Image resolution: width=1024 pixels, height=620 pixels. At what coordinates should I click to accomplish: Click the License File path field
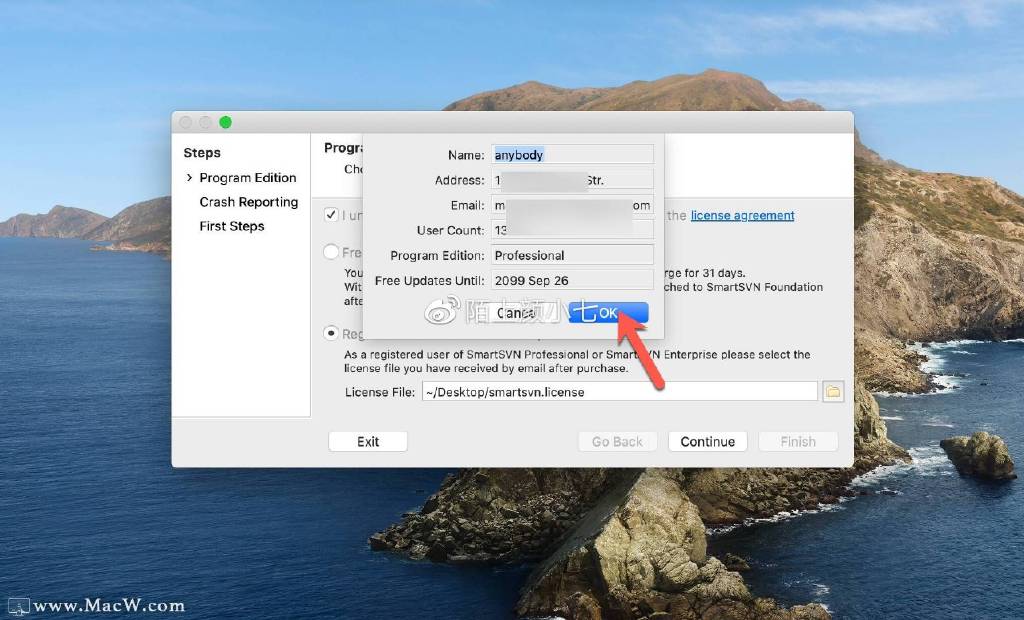click(619, 392)
